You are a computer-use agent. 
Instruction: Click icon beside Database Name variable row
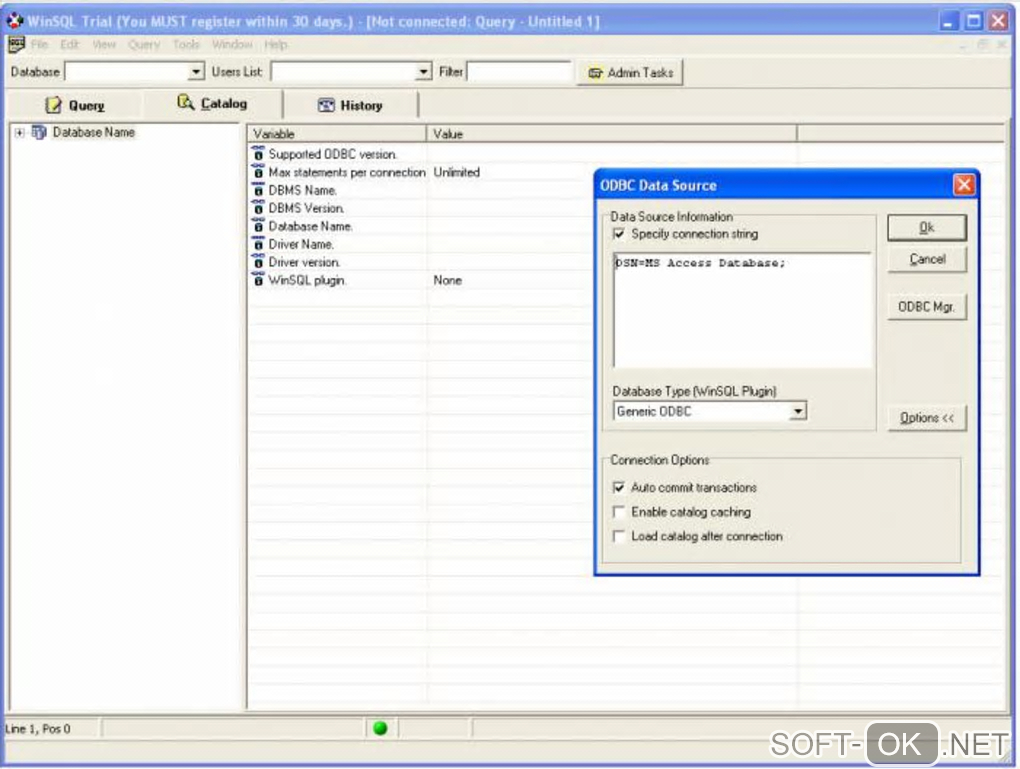(x=258, y=226)
